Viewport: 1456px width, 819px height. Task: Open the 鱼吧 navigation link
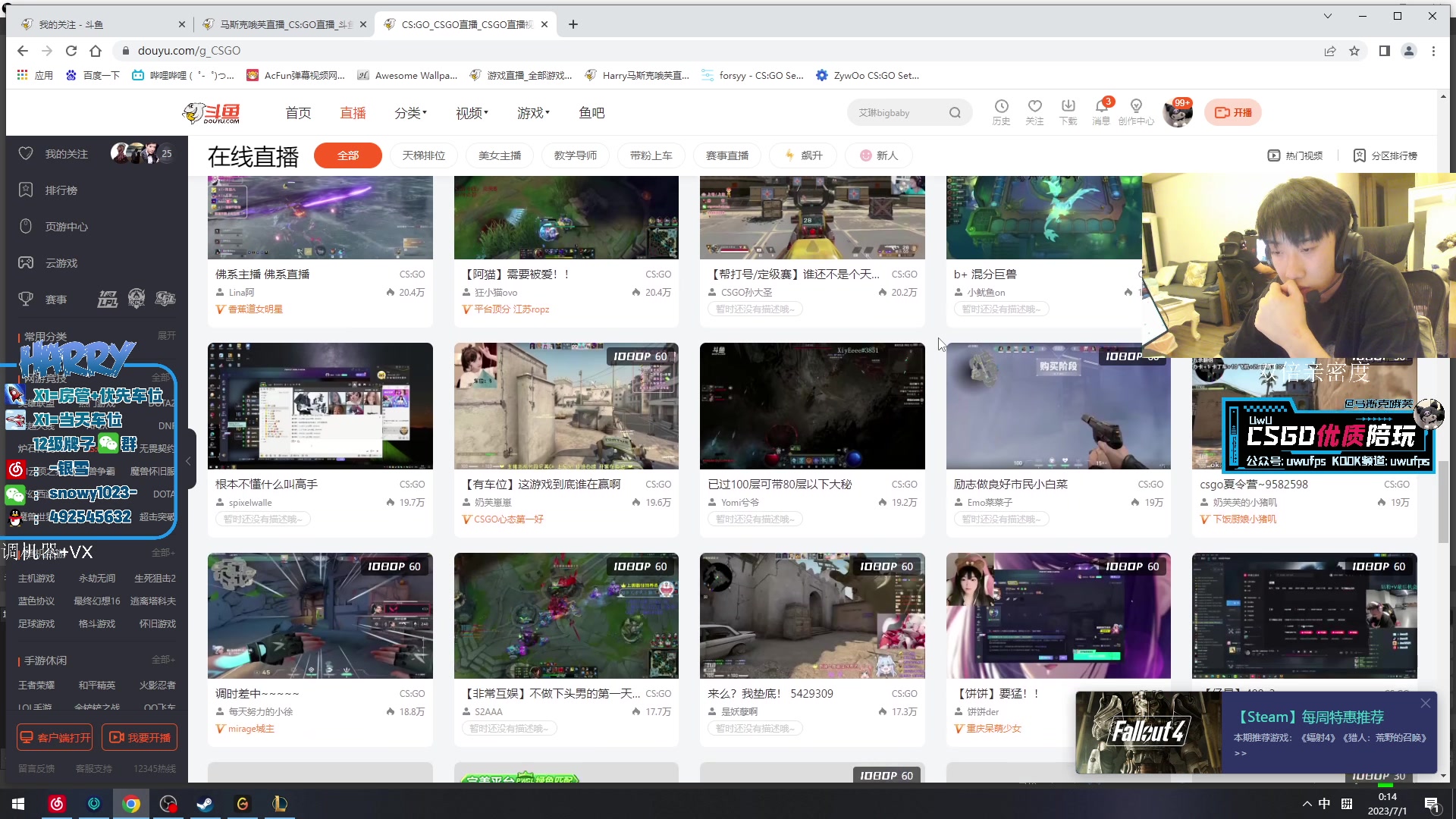click(x=591, y=113)
